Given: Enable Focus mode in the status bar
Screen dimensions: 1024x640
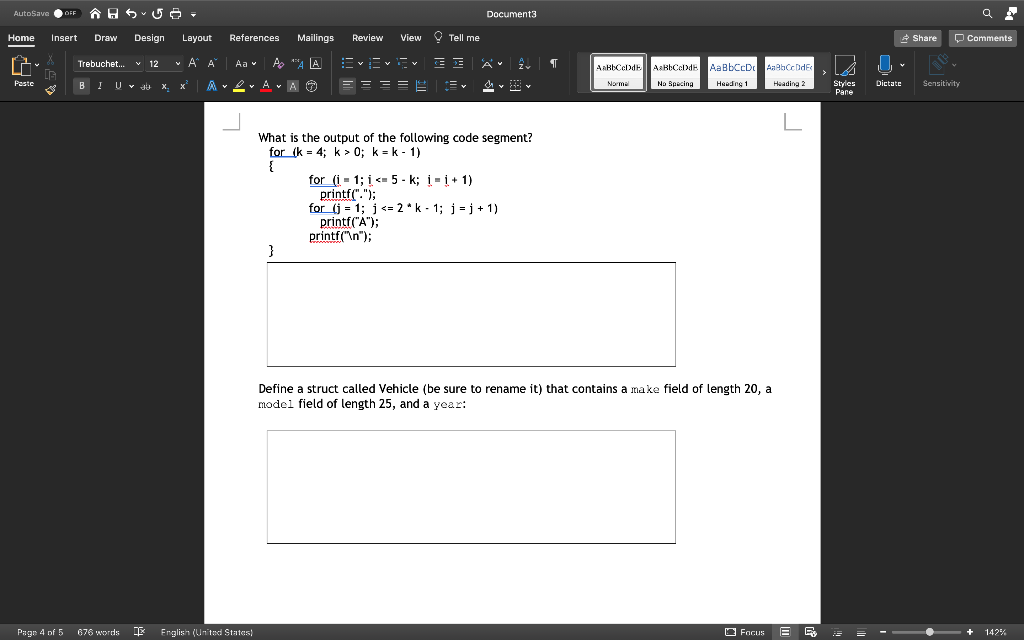Looking at the screenshot, I should 745,632.
